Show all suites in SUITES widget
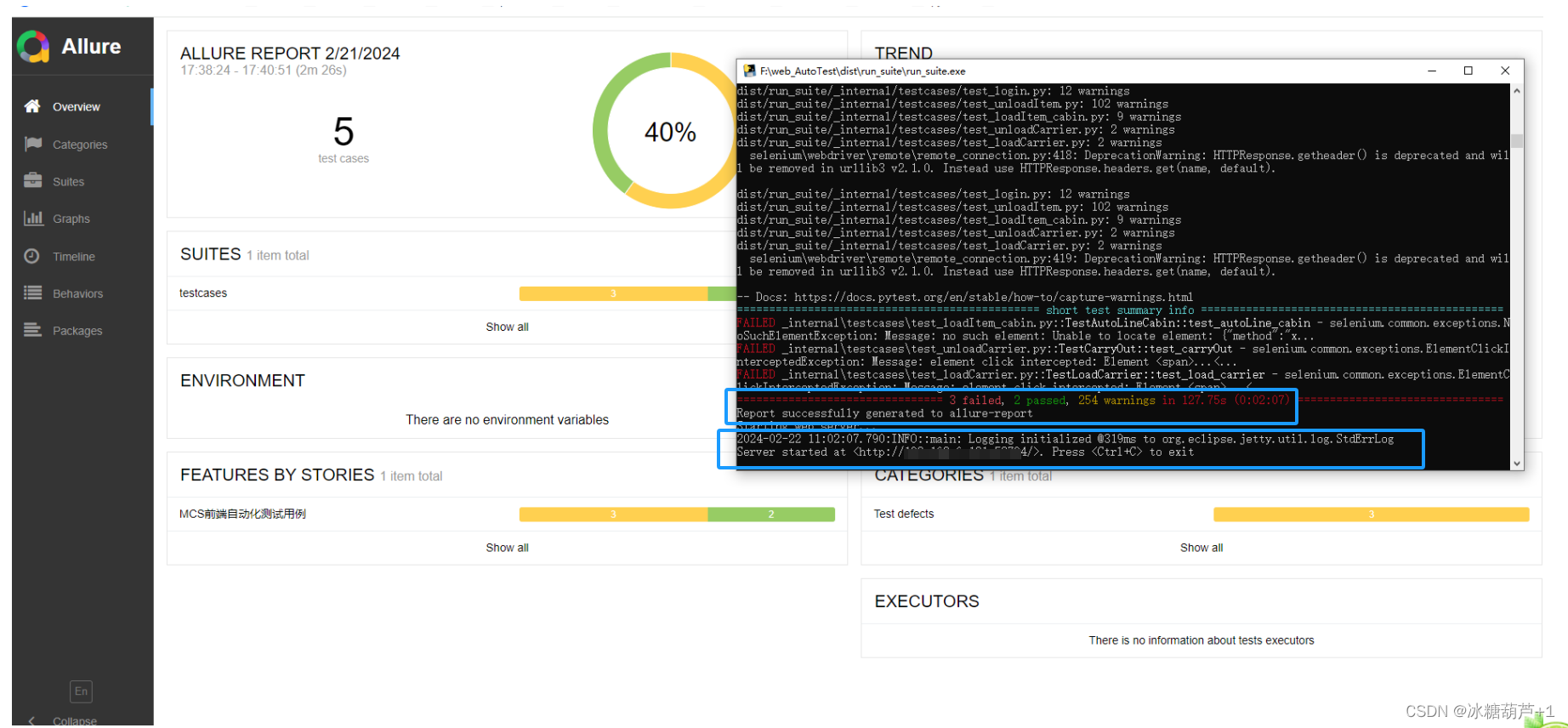The image size is (1568, 728). tap(507, 327)
